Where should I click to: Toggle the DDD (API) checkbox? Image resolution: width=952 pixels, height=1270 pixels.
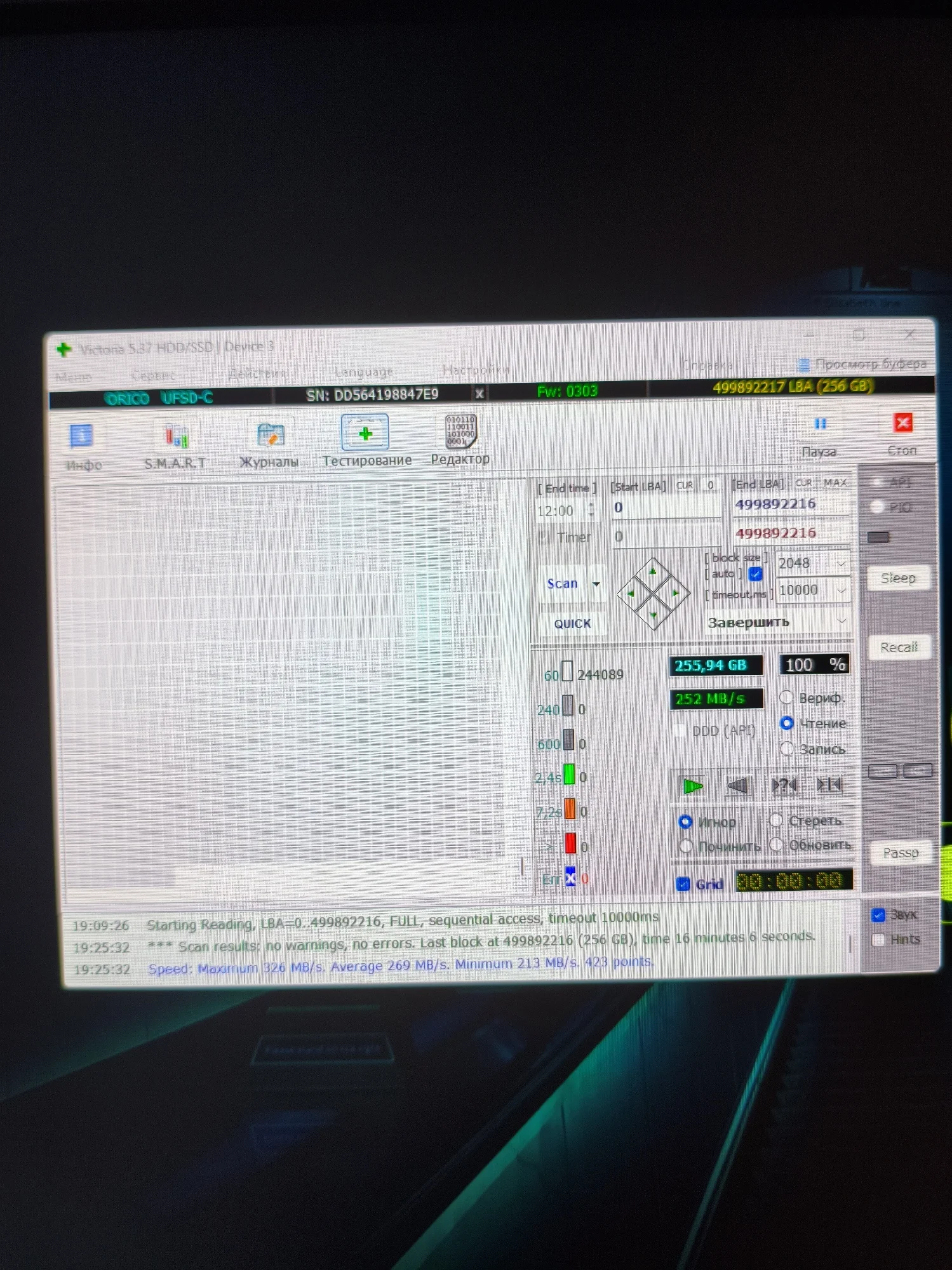coord(679,731)
